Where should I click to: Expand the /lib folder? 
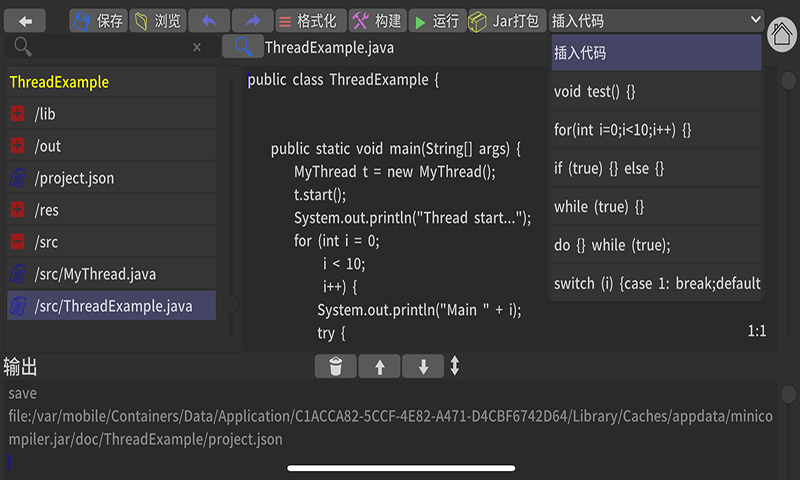click(x=18, y=114)
